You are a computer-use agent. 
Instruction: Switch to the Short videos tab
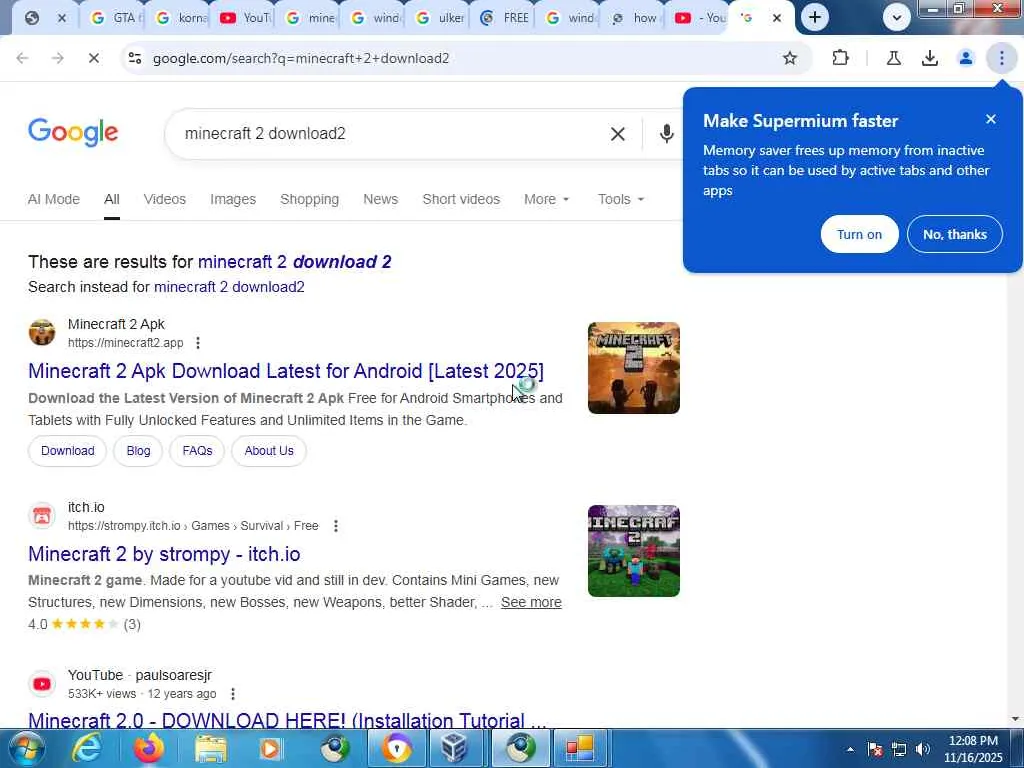pyautogui.click(x=460, y=199)
